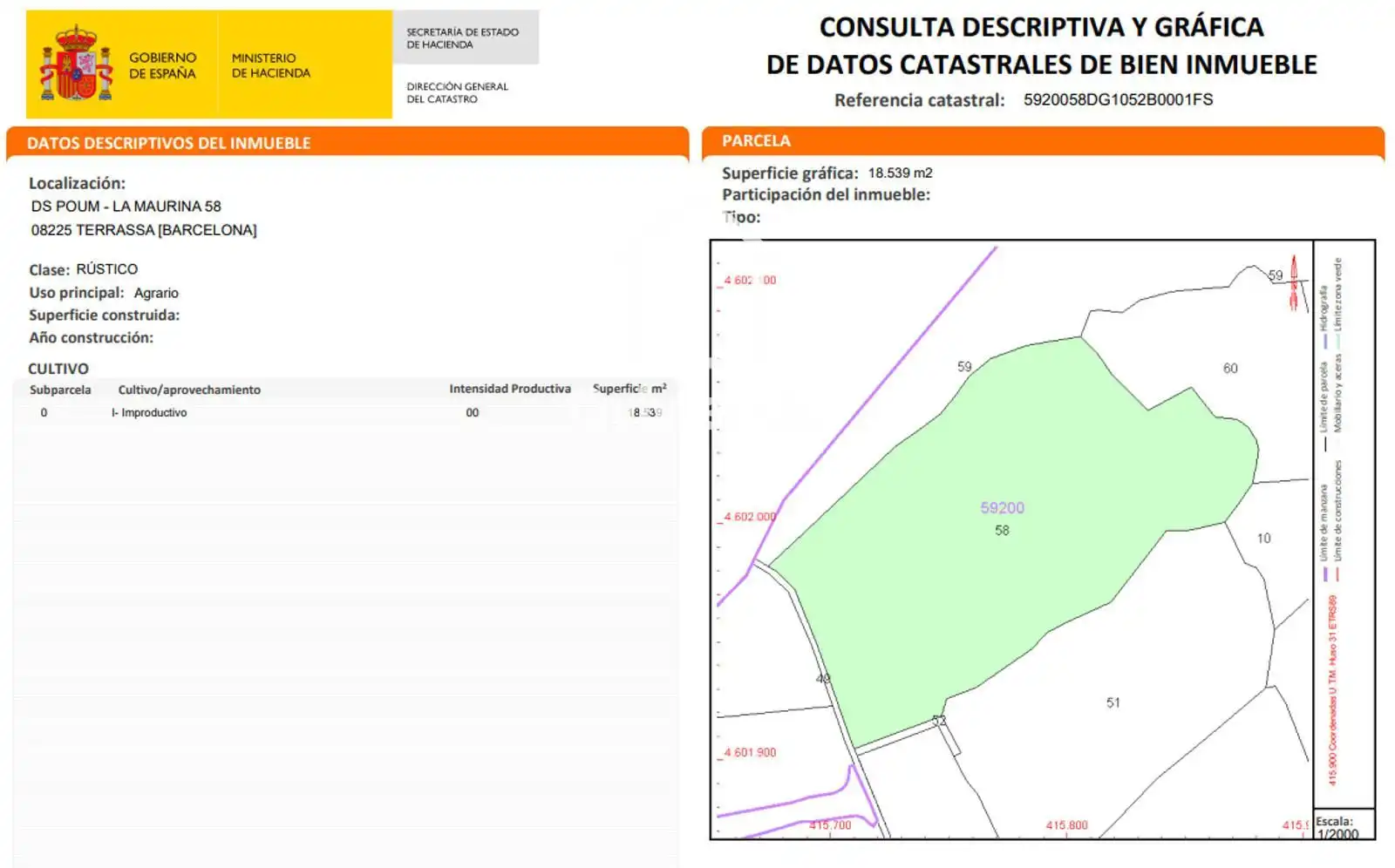Screen dimensions: 1395x868
Task: Click the Uso principal value Agrario
Action: pos(156,293)
